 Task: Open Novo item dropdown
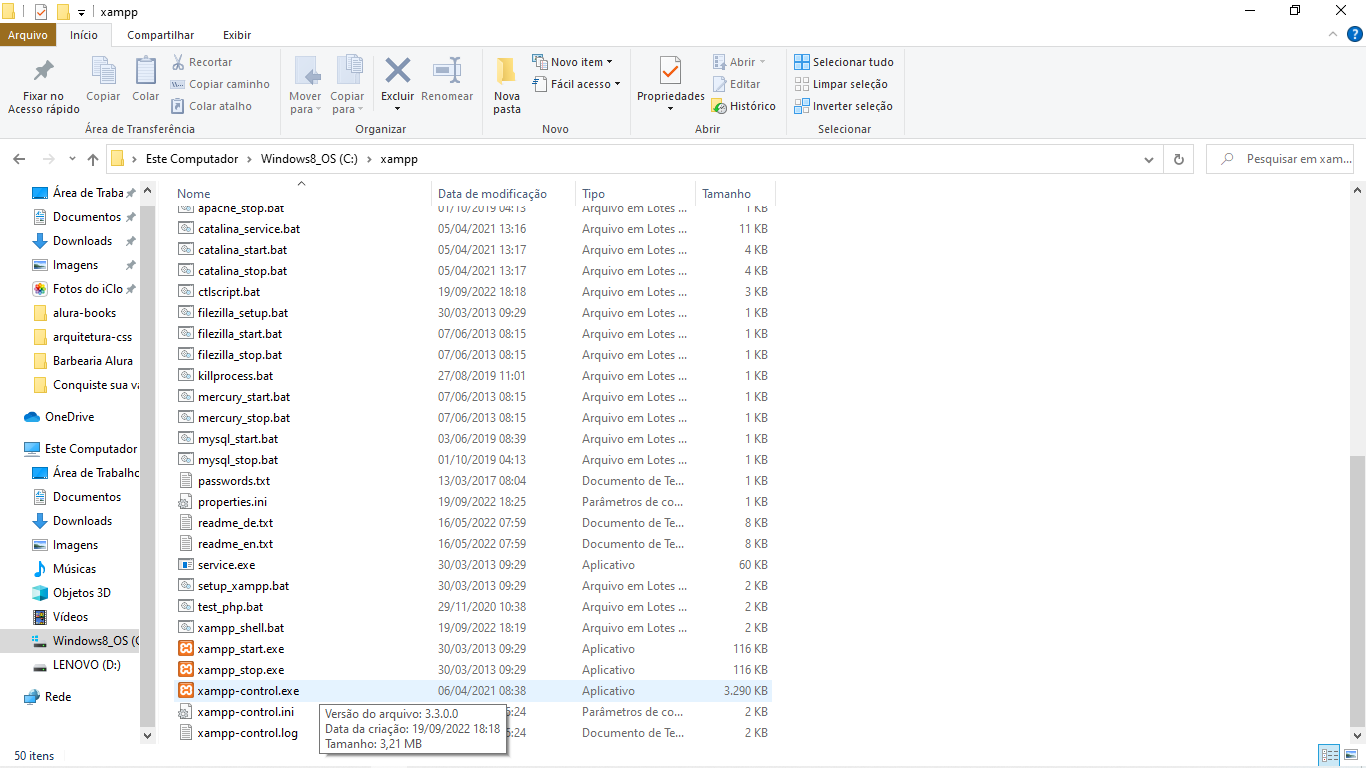[572, 62]
